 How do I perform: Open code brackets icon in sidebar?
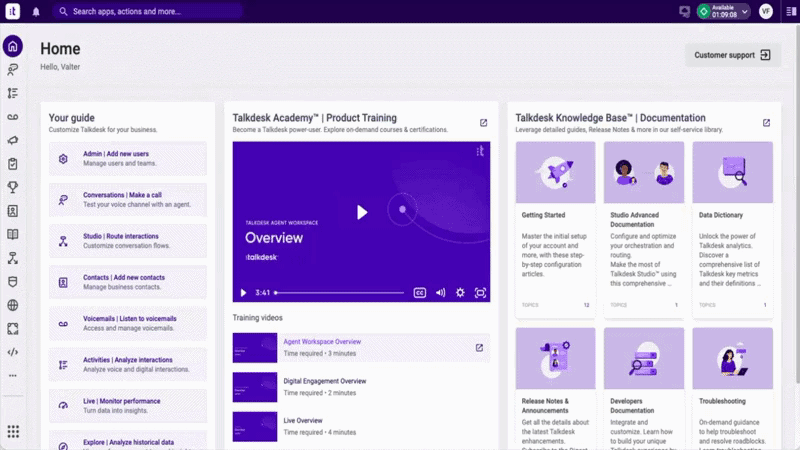click(x=13, y=352)
